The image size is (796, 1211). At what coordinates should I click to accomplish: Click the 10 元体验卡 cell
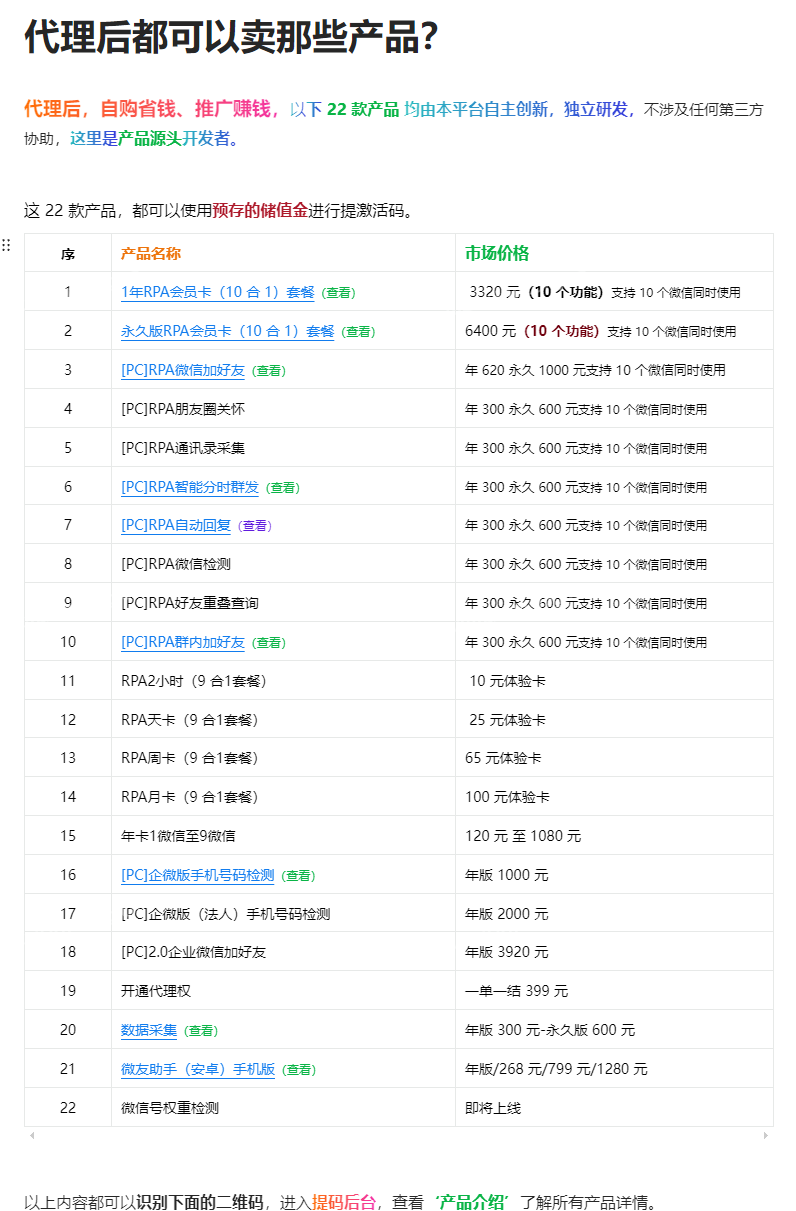pos(614,681)
